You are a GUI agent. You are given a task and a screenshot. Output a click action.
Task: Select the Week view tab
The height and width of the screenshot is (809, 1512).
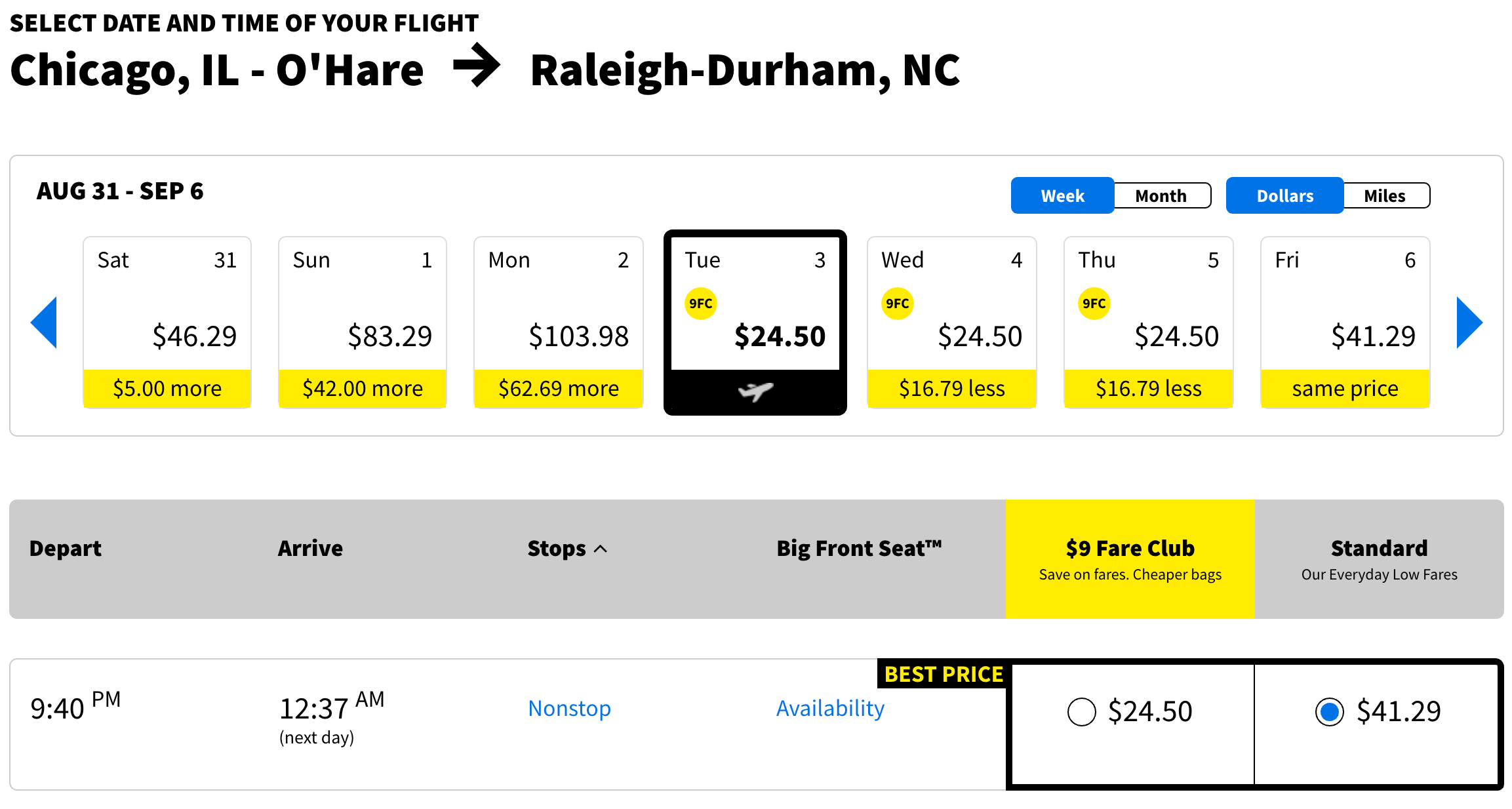[1062, 196]
